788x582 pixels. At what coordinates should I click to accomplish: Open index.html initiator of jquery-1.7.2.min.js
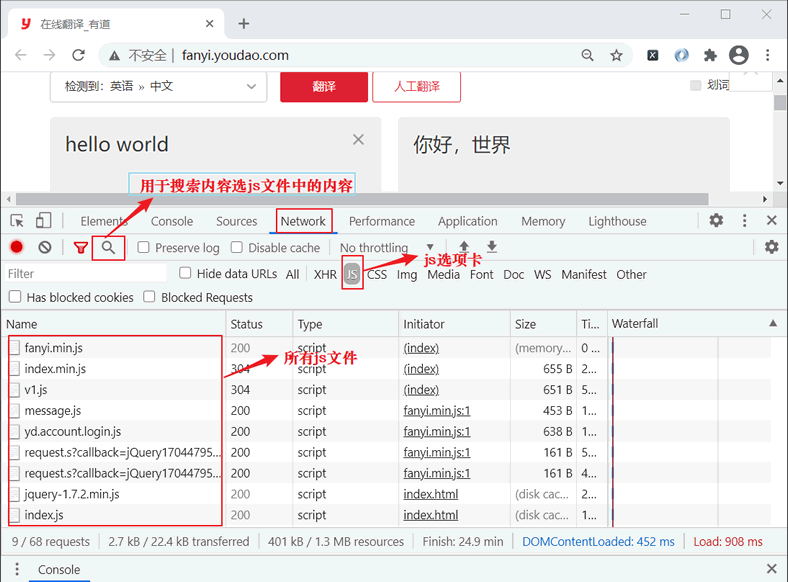pos(431,494)
